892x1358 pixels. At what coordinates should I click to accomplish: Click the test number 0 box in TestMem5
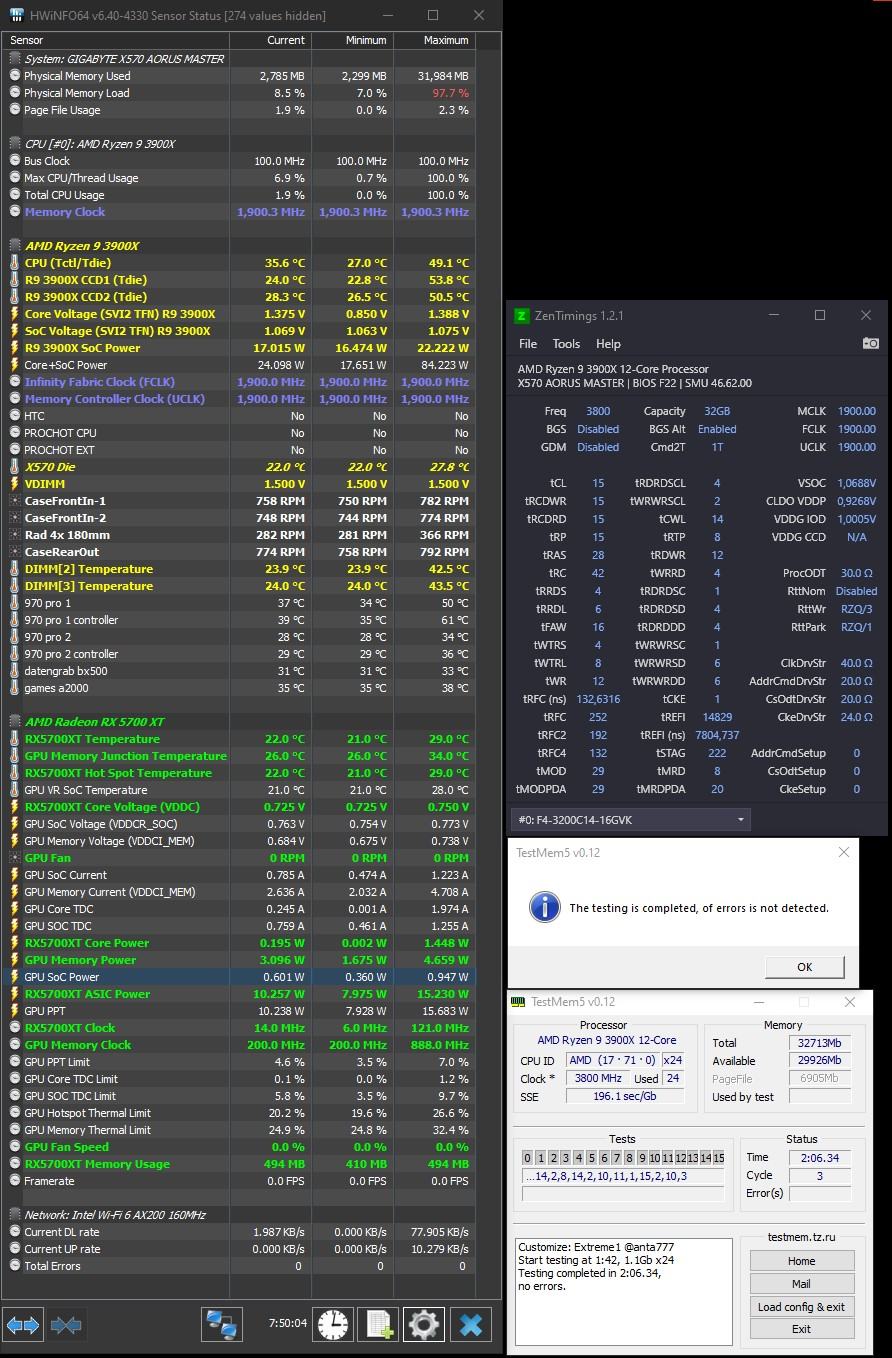click(528, 1158)
